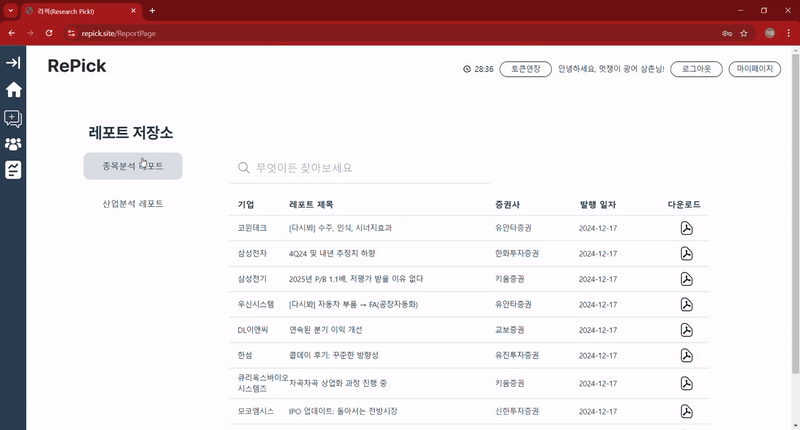
Task: Click report title '2025년 P/B 1.1배, 저평가 받을 이유 없다'
Action: pyautogui.click(x=356, y=279)
